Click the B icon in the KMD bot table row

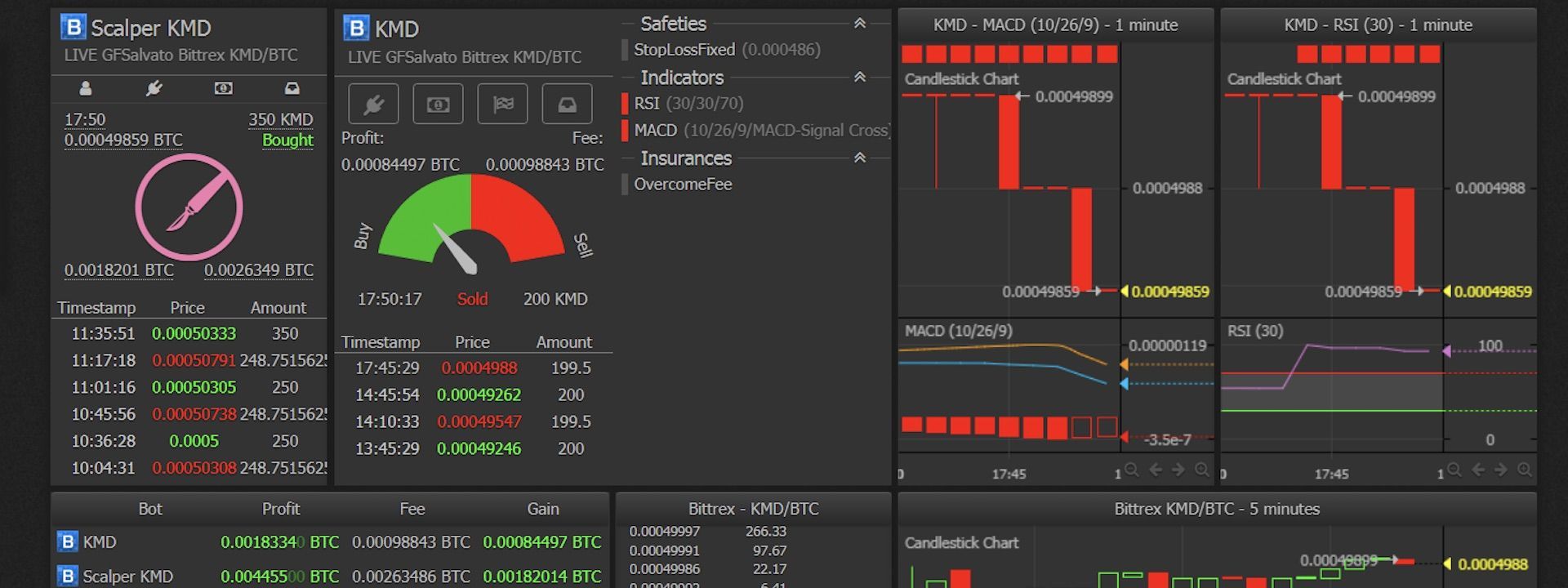pyautogui.click(x=67, y=541)
